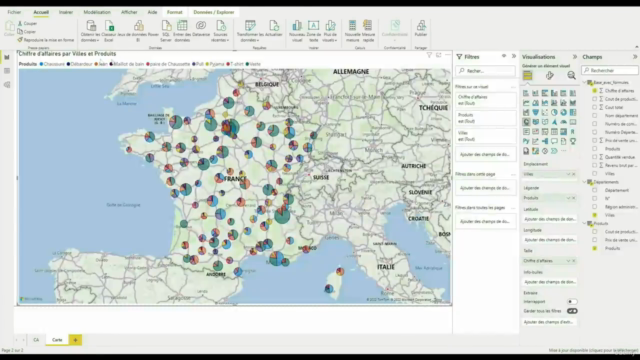Insert a Zone de texte
Image resolution: width=640 pixels, height=360 pixels.
(313, 31)
